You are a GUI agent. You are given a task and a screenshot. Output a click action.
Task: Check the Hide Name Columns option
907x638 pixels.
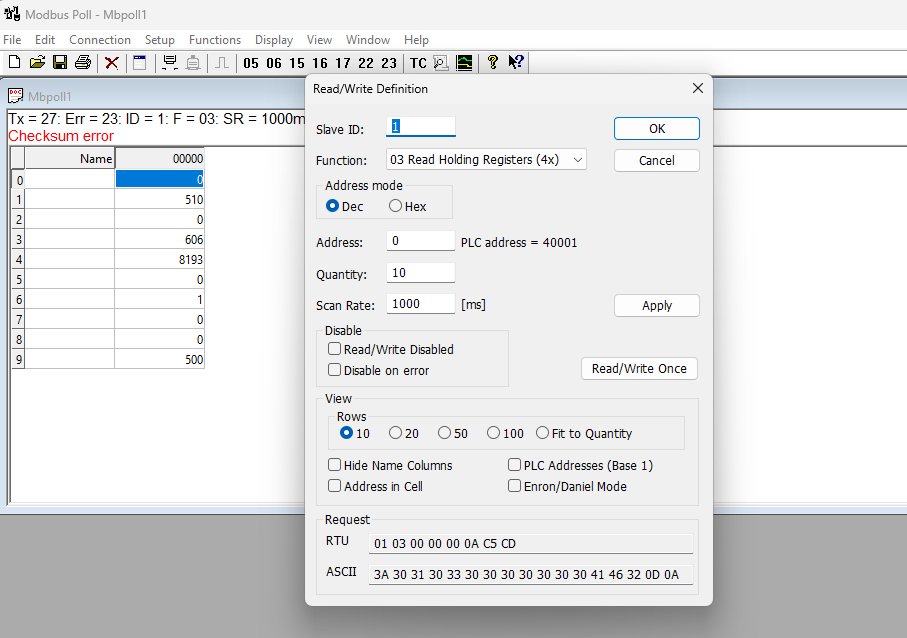coord(335,465)
